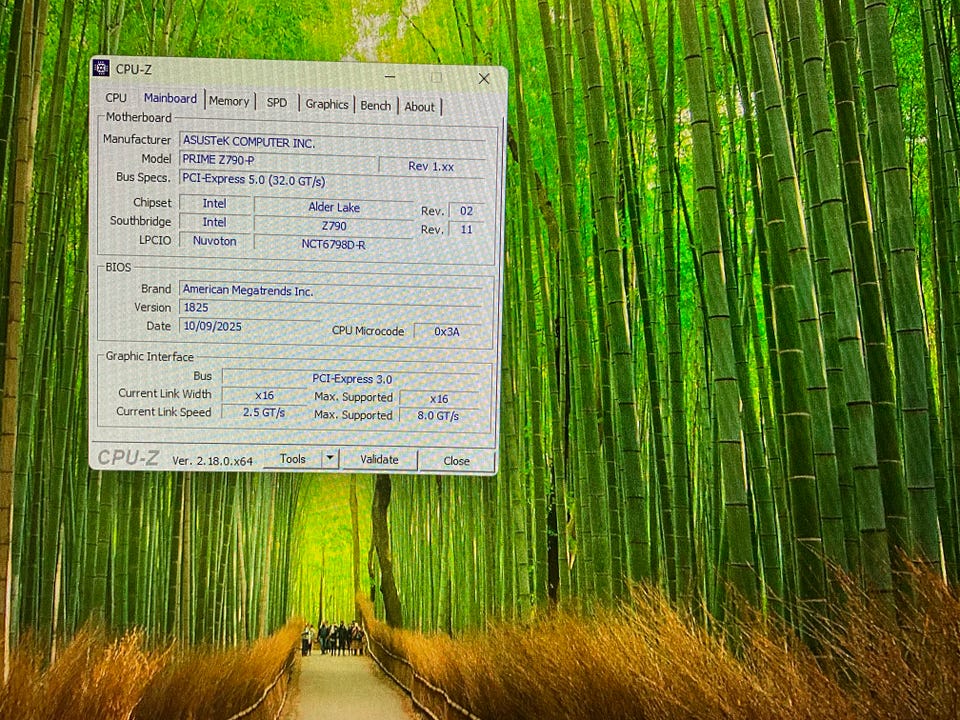Image resolution: width=960 pixels, height=720 pixels.
Task: Click the Graphic Interface Bus PCI-Express 3.0
Action: pos(351,379)
